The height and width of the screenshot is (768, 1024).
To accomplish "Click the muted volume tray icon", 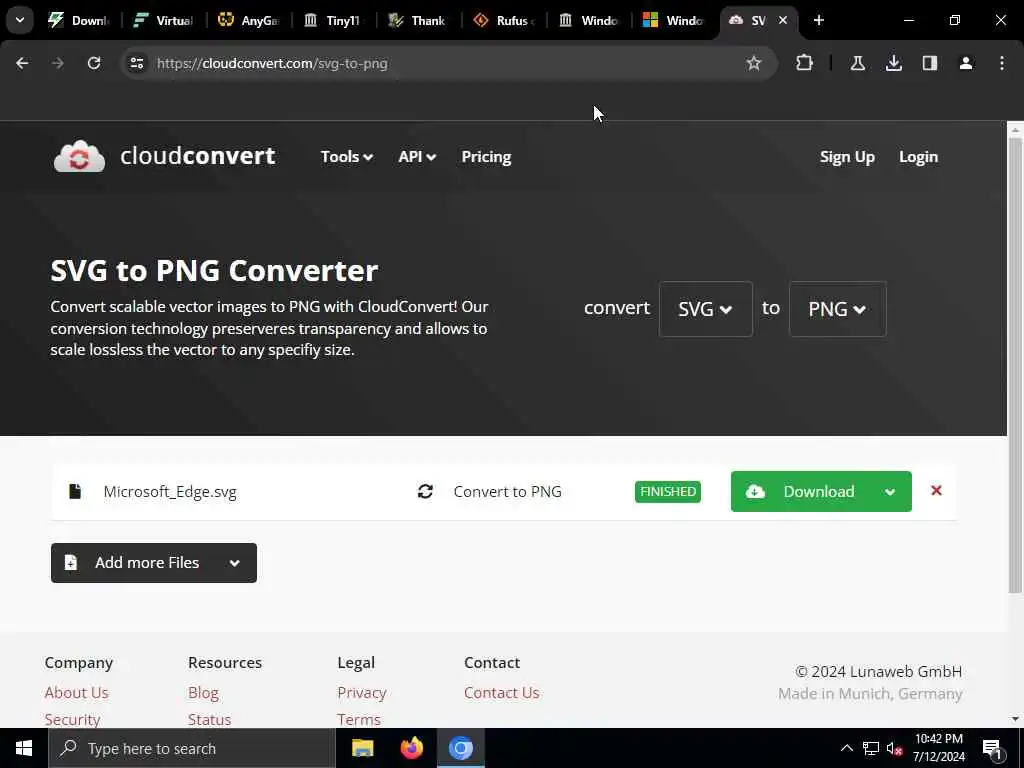I will point(894,748).
